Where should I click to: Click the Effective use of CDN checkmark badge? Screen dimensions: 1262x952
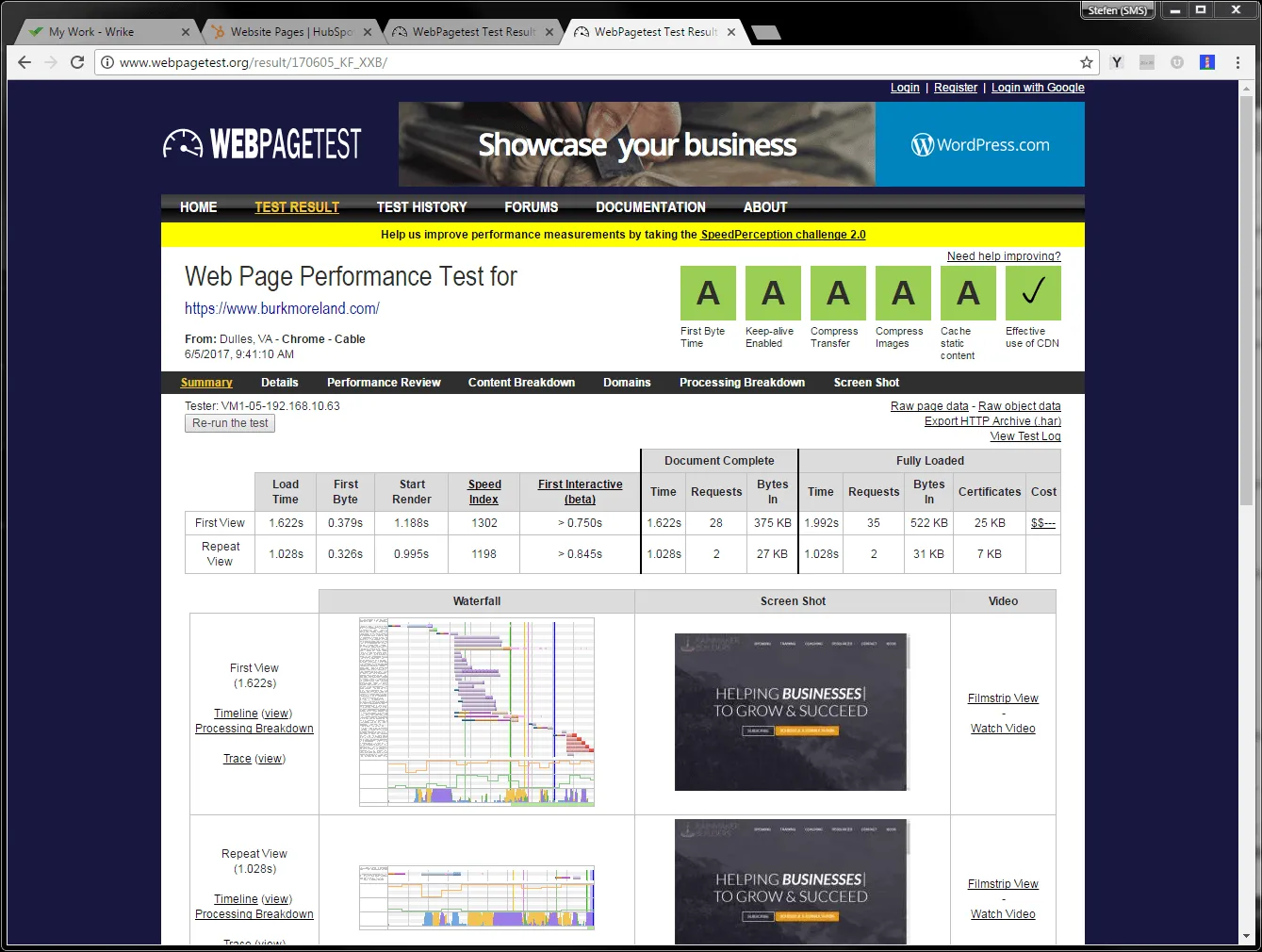(x=1033, y=293)
